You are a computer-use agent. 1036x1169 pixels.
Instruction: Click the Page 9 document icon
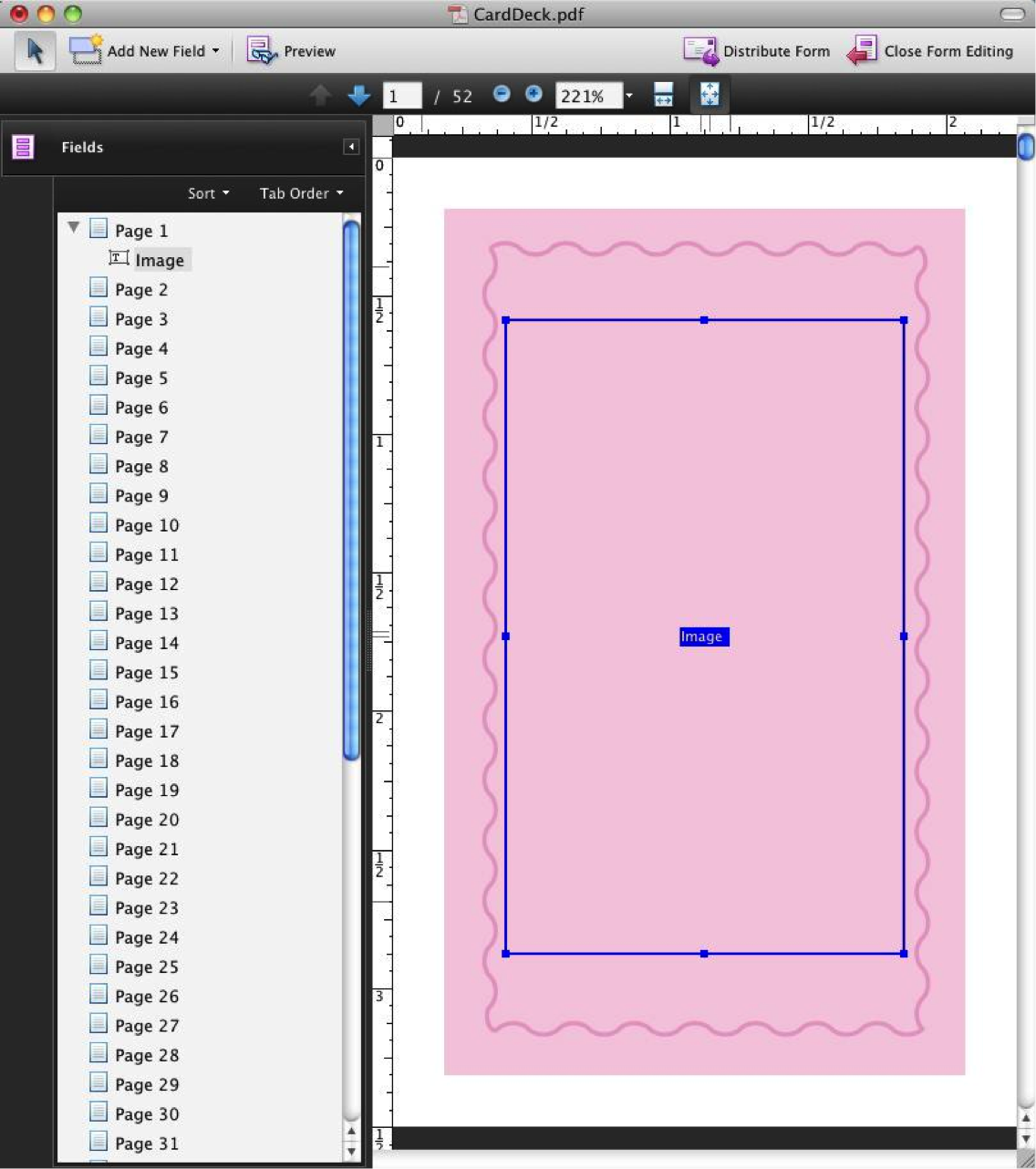[98, 494]
